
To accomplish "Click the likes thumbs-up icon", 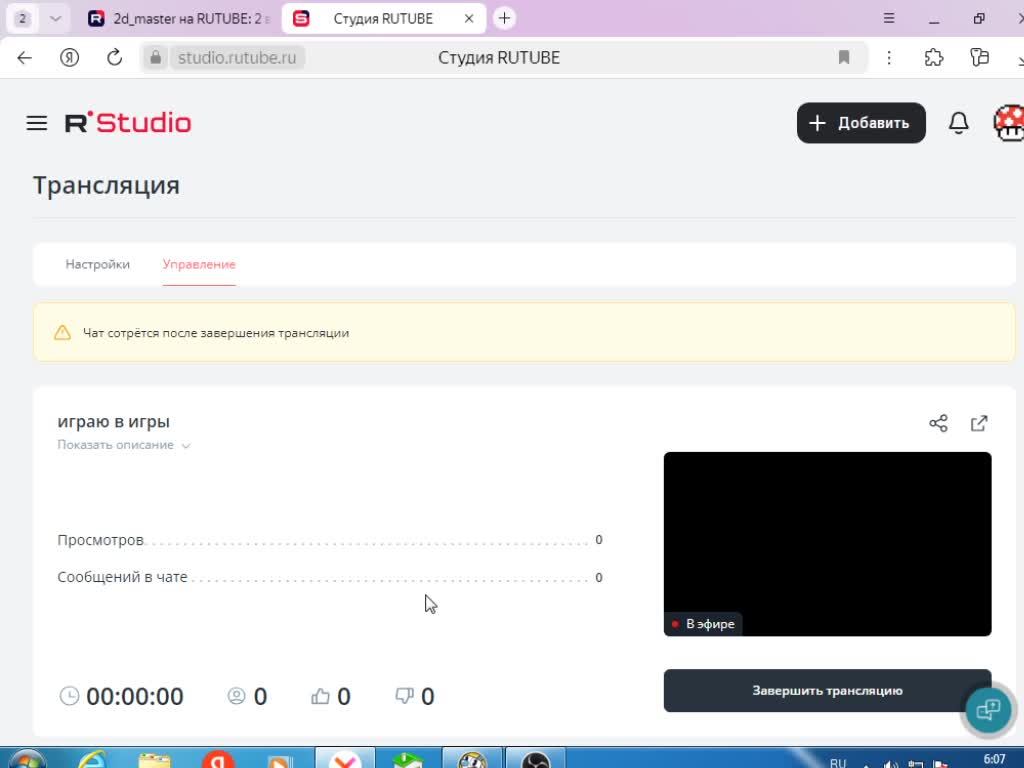I will click(x=320, y=696).
